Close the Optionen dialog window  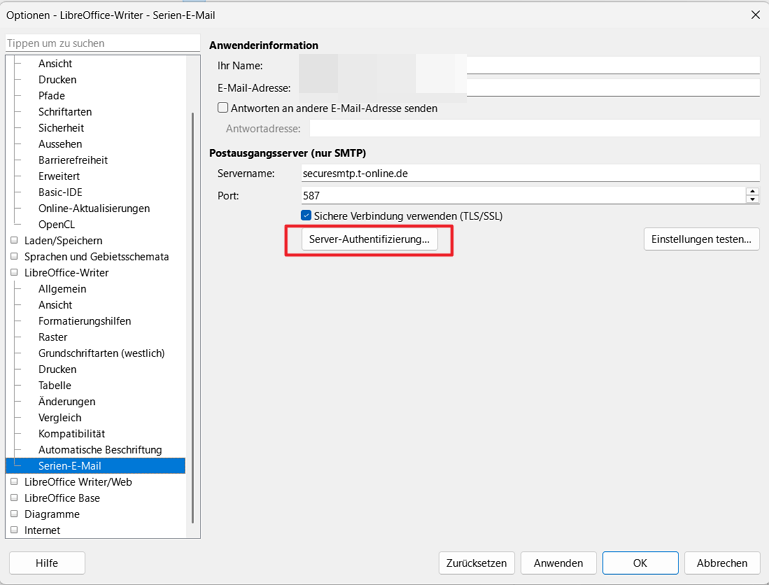pyautogui.click(x=755, y=15)
